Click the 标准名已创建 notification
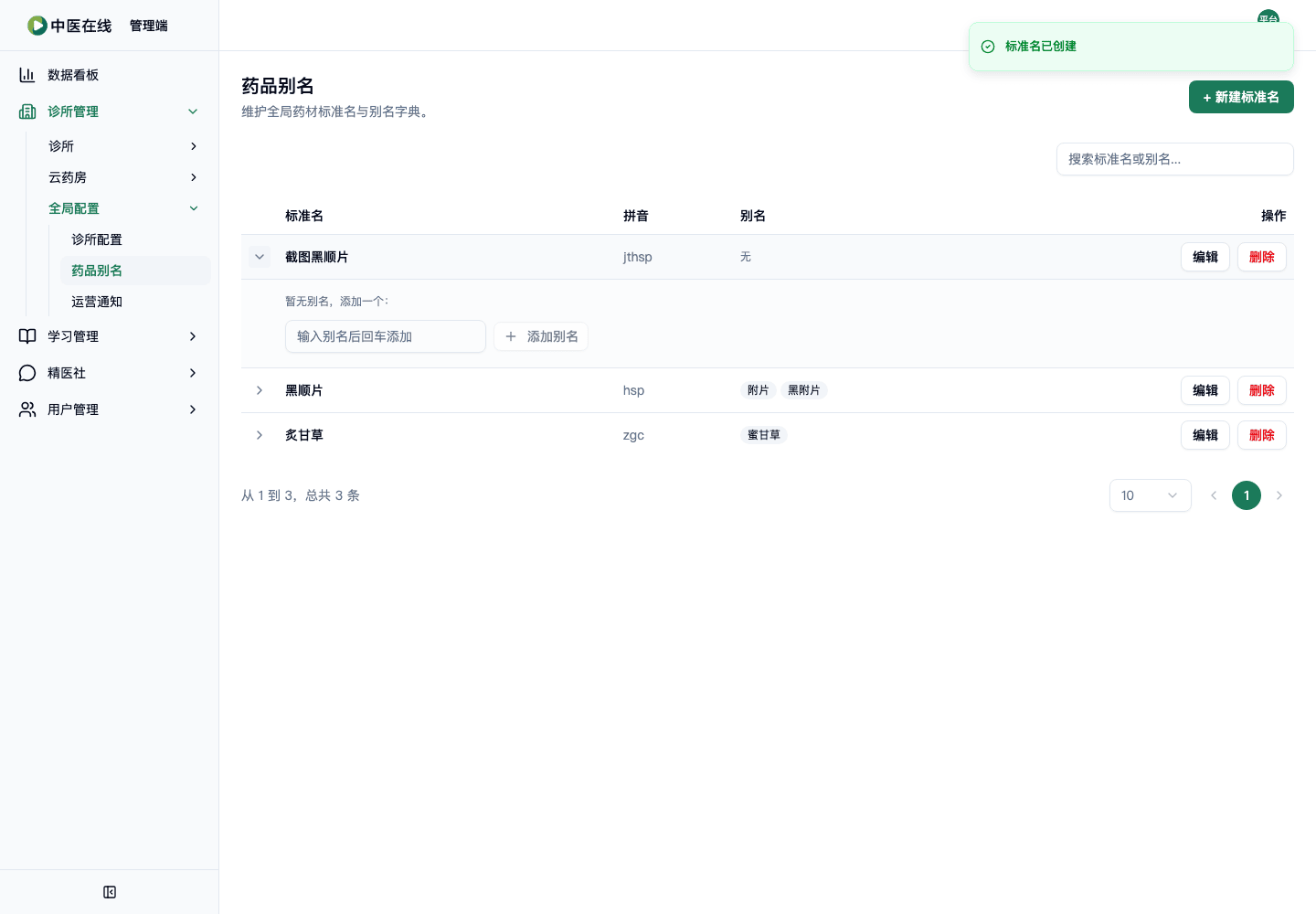This screenshot has width=1316, height=914. click(x=1131, y=47)
